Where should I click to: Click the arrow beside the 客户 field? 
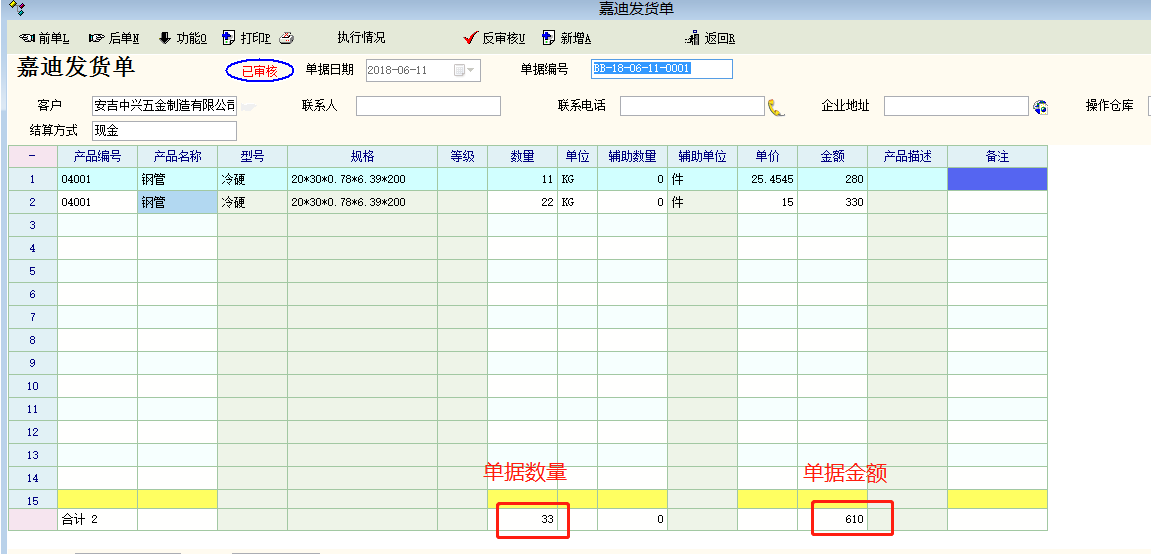click(x=247, y=106)
